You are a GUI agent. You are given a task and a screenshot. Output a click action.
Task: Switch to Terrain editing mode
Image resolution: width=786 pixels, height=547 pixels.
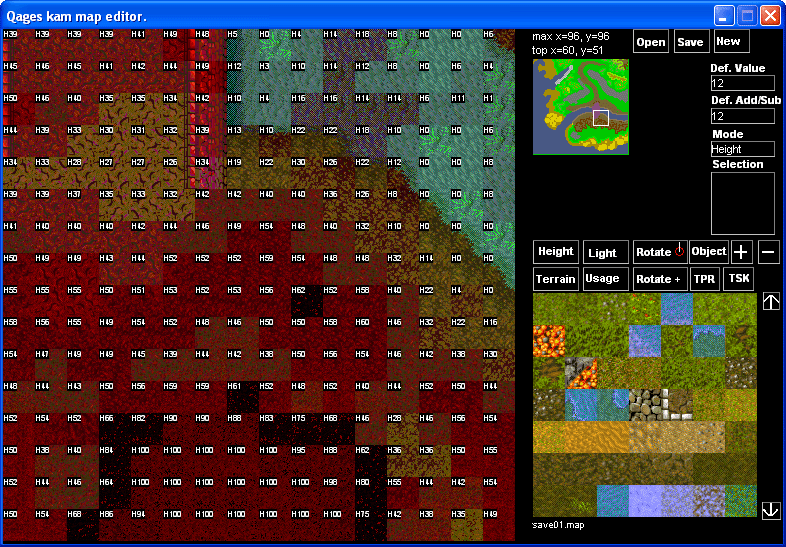tap(556, 279)
